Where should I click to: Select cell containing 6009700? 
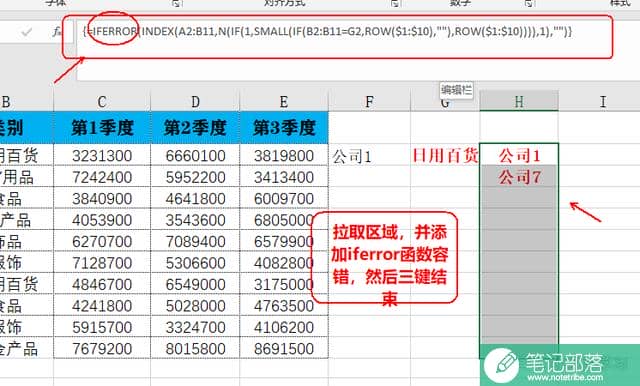[284, 199]
